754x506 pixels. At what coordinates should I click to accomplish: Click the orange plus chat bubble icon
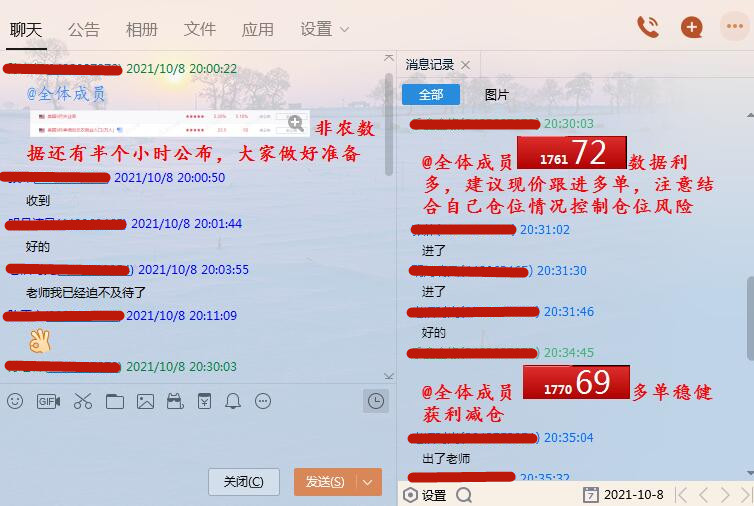[x=691, y=27]
